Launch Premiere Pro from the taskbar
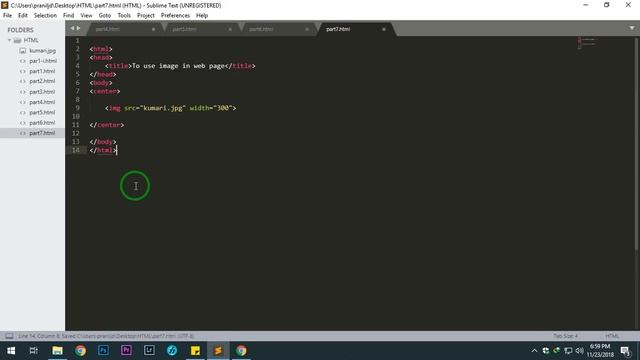 (x=126, y=351)
